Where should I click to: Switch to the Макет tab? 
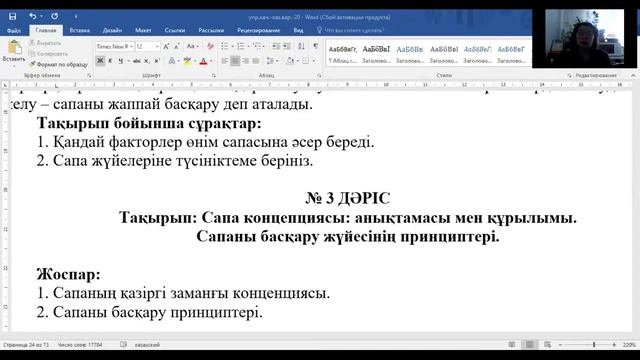(143, 30)
